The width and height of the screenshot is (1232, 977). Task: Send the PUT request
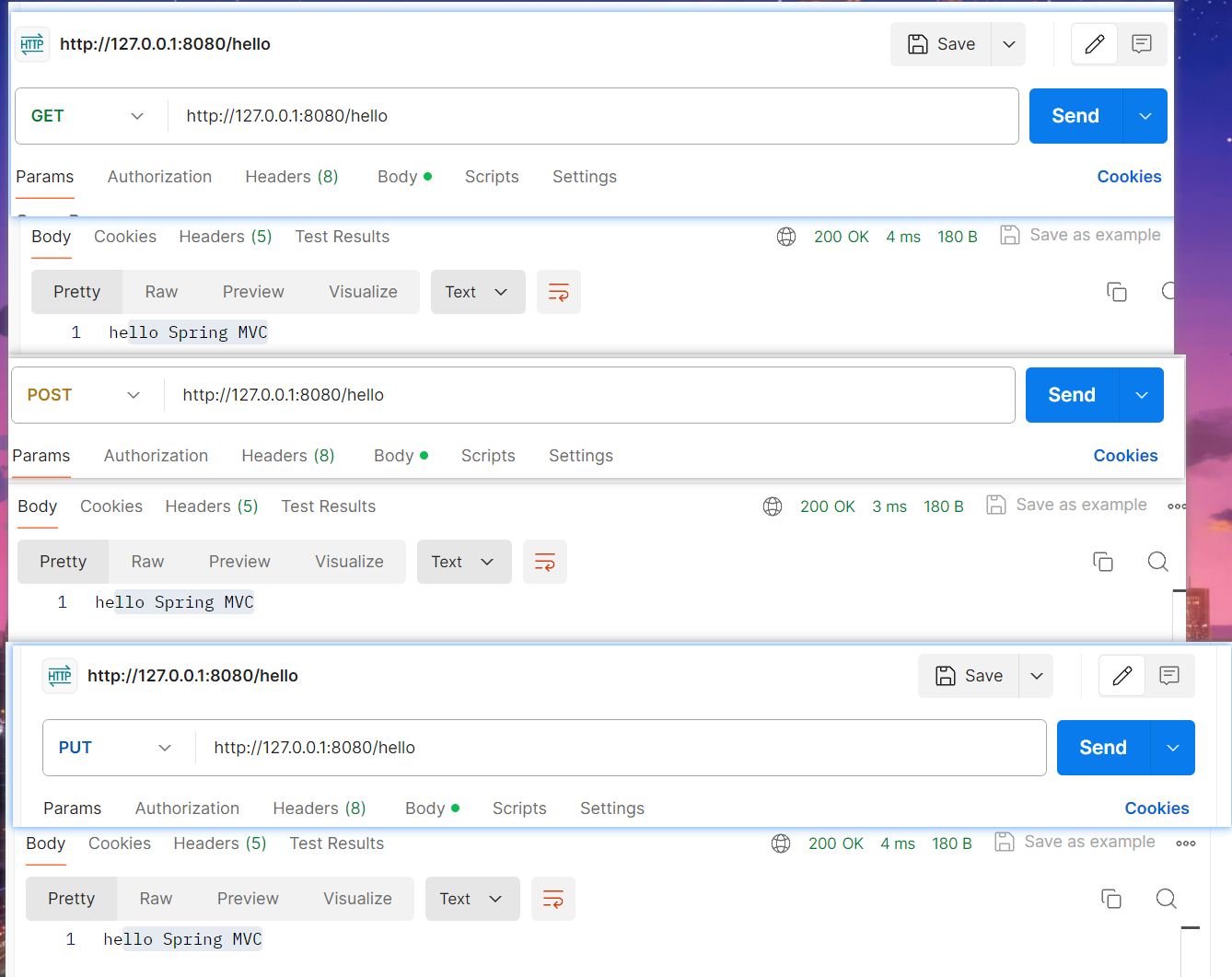pos(1103,748)
